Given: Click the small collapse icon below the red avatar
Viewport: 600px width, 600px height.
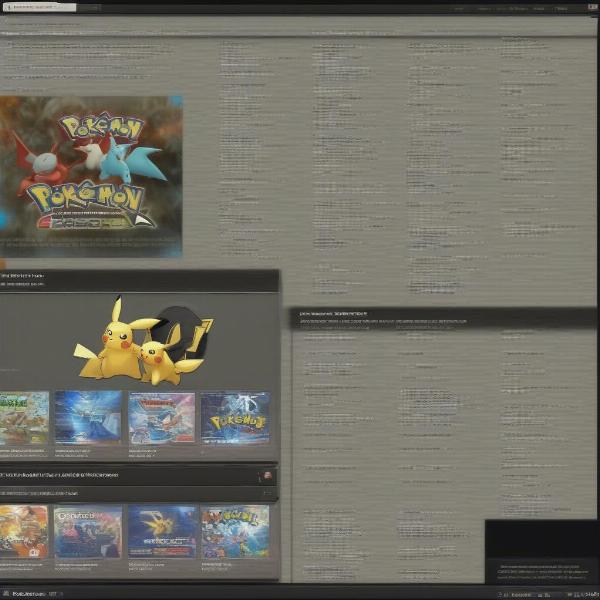Looking at the screenshot, I should pos(267,493).
